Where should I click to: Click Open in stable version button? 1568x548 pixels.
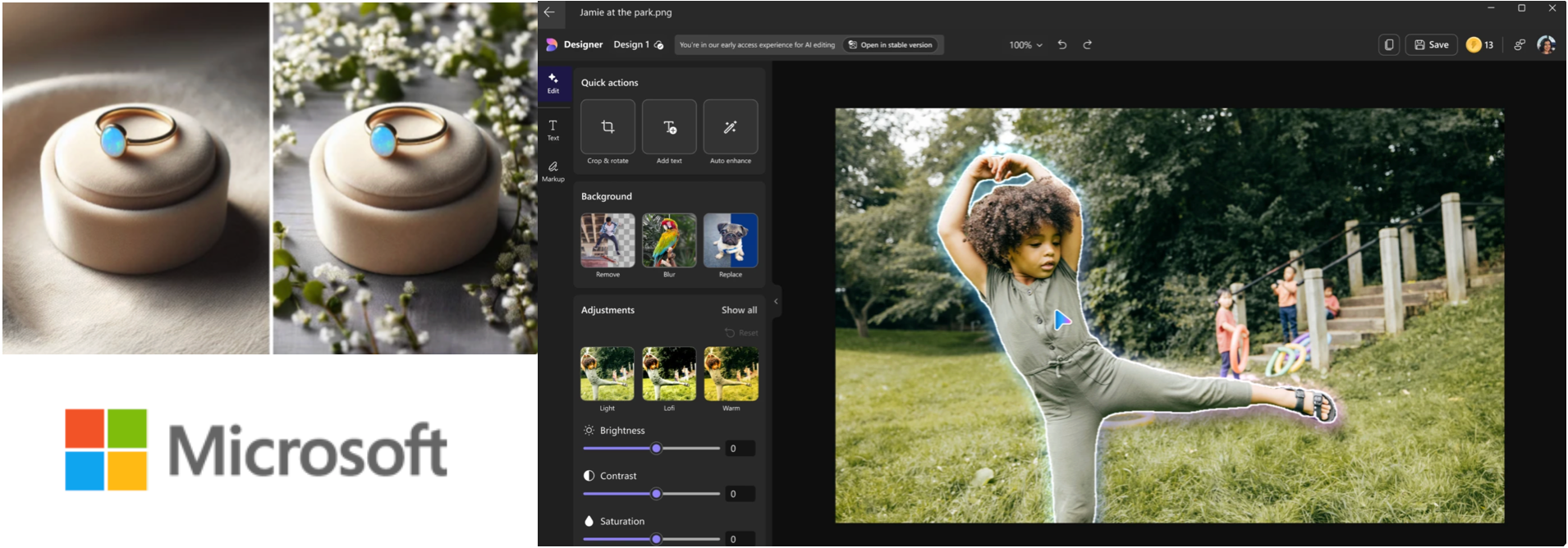click(x=891, y=45)
